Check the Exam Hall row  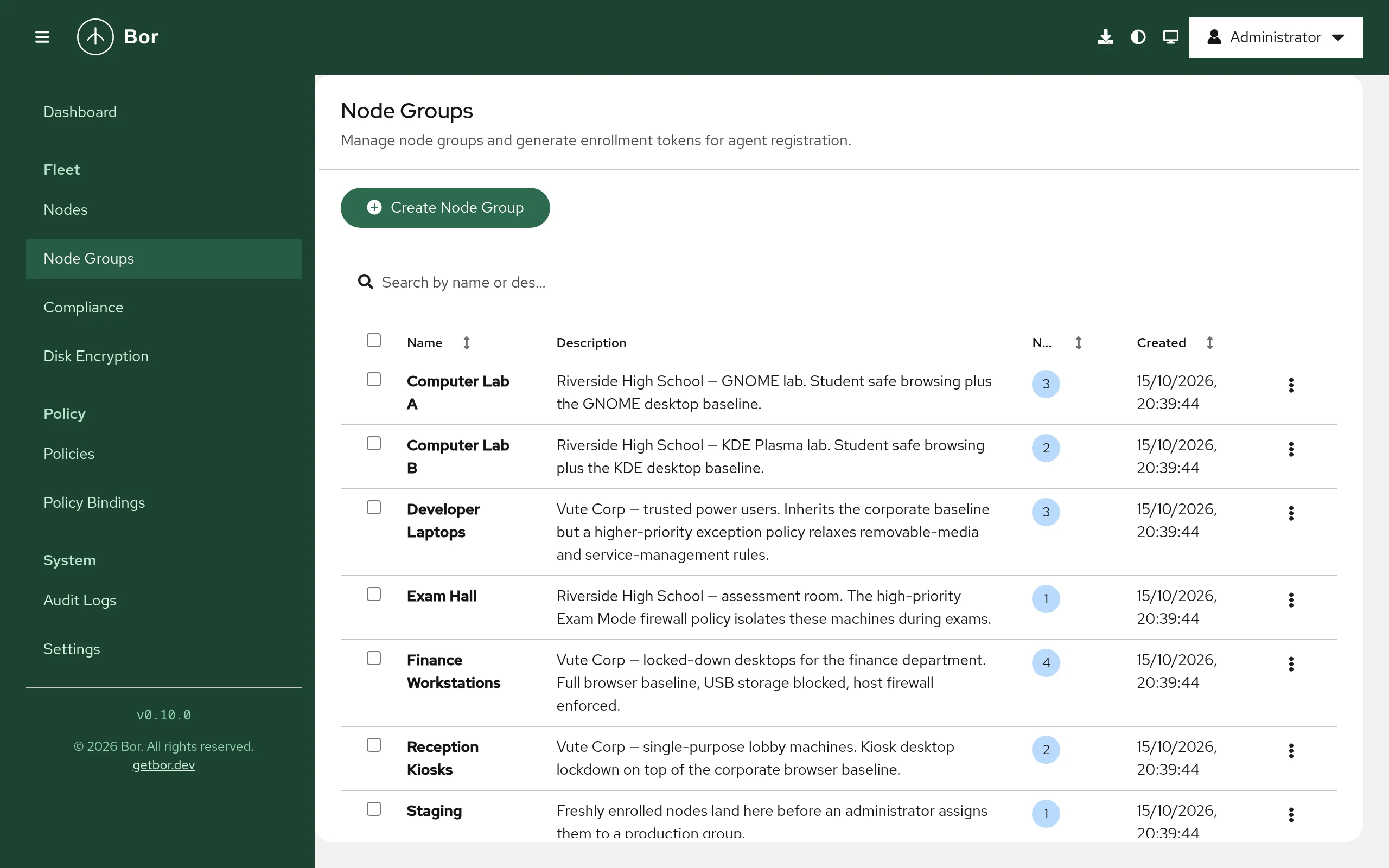pos(374,594)
